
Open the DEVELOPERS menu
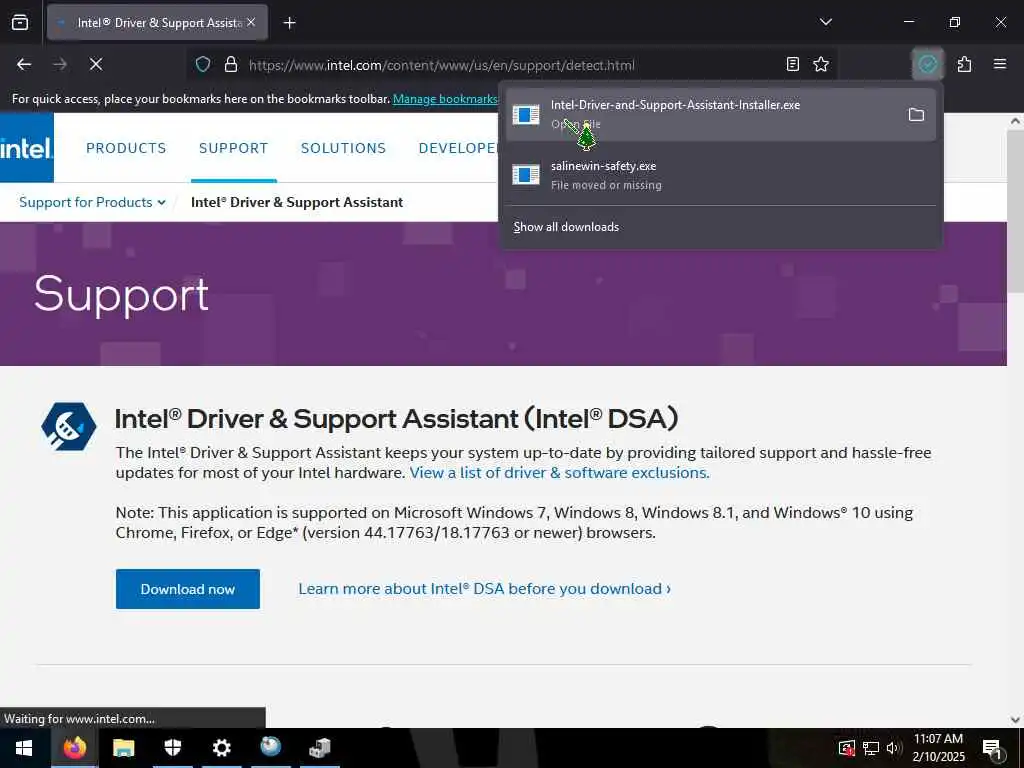pos(458,148)
